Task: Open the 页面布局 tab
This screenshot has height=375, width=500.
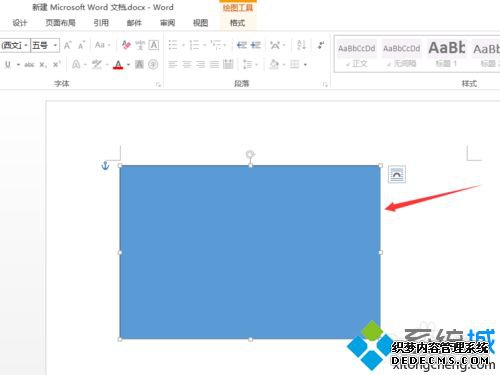Action: (60, 23)
